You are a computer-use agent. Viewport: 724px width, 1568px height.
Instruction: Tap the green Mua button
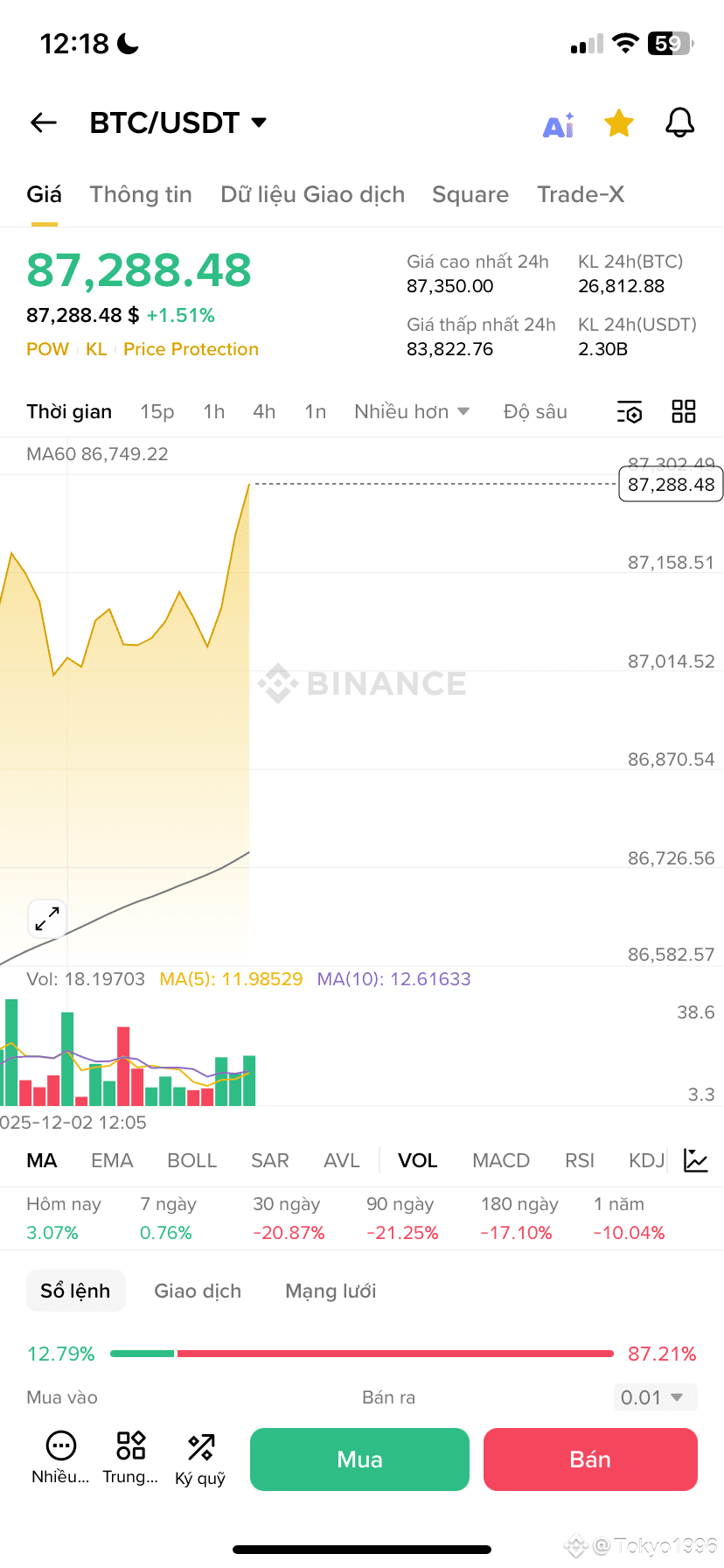pos(359,1459)
